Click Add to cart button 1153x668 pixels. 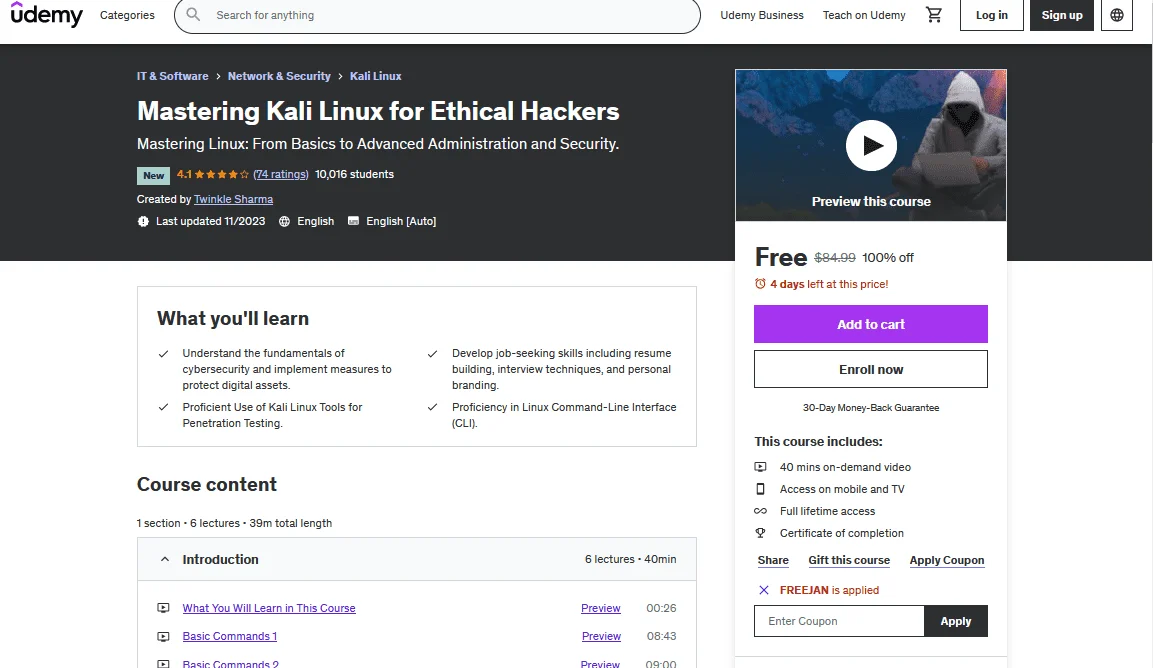tap(871, 324)
